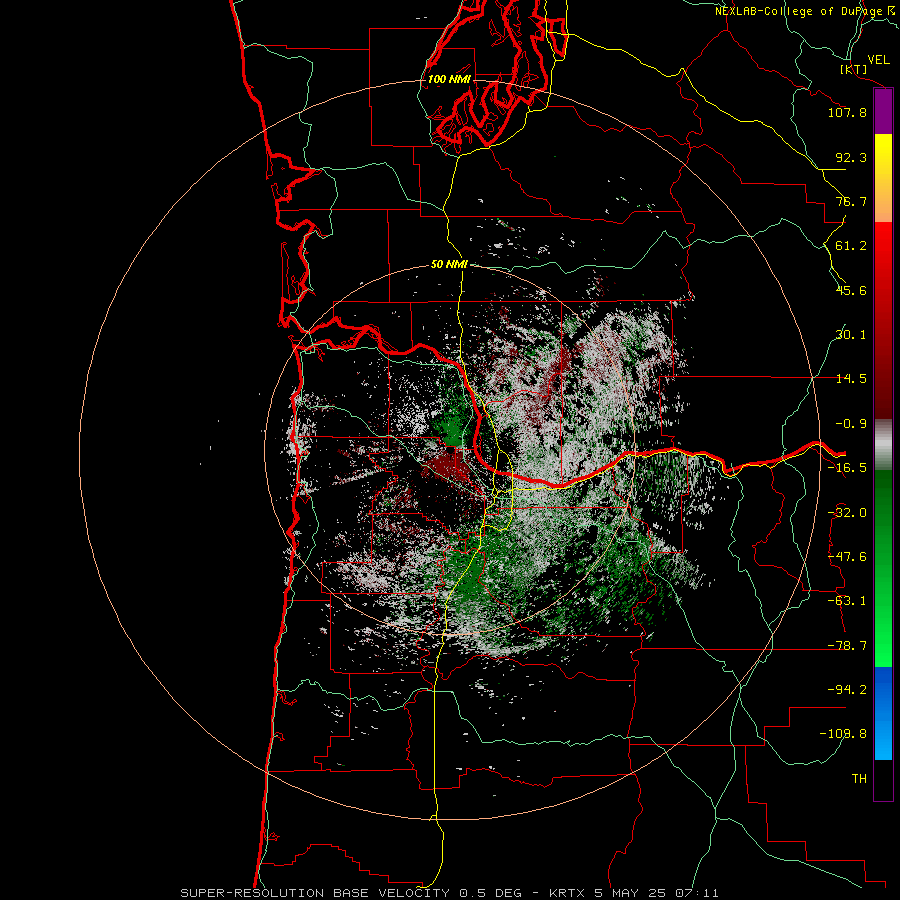The height and width of the screenshot is (900, 900).
Task: Click the 92.3 velocity scale value
Action: [851, 157]
